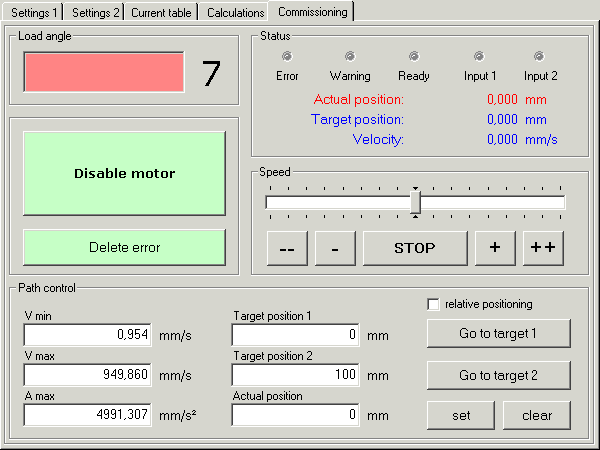Click the double minus speed button

tap(287, 248)
